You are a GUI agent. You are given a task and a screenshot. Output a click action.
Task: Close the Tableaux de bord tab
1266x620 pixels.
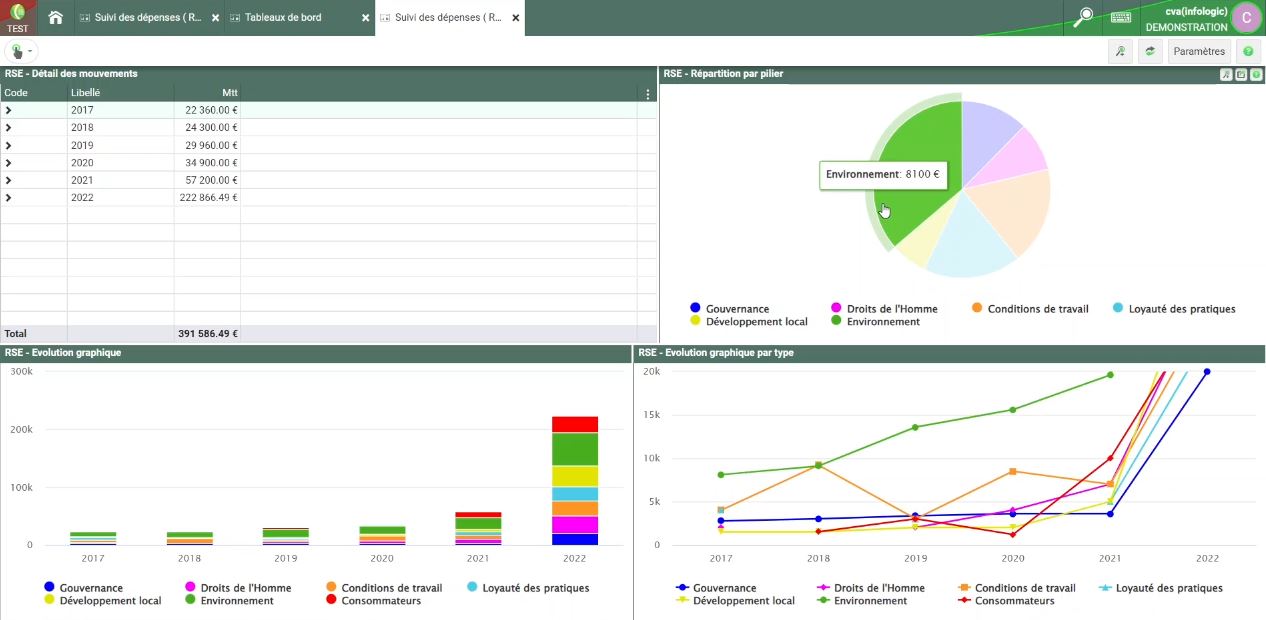[x=365, y=18]
